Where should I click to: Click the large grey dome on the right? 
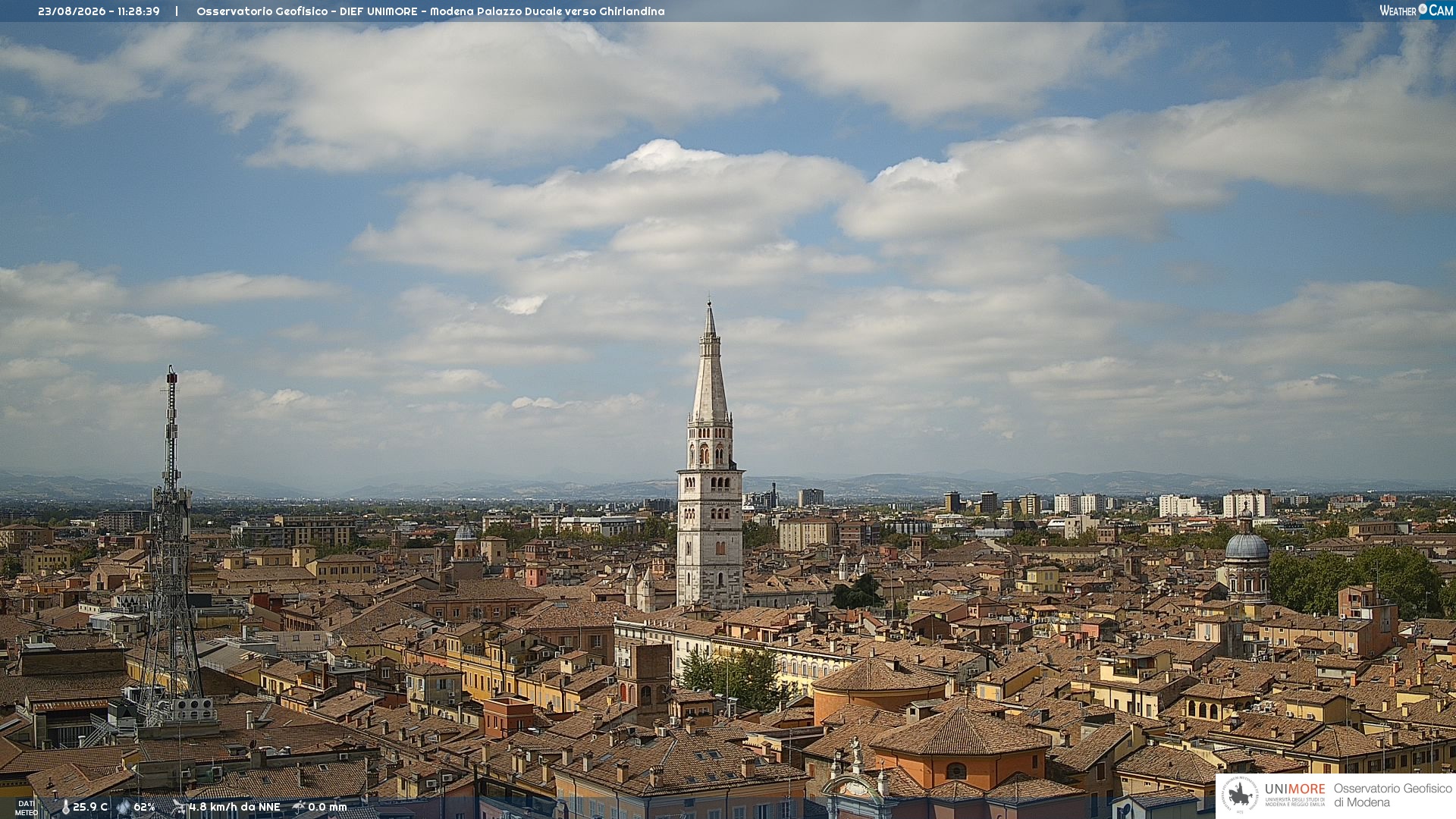pyautogui.click(x=1247, y=546)
